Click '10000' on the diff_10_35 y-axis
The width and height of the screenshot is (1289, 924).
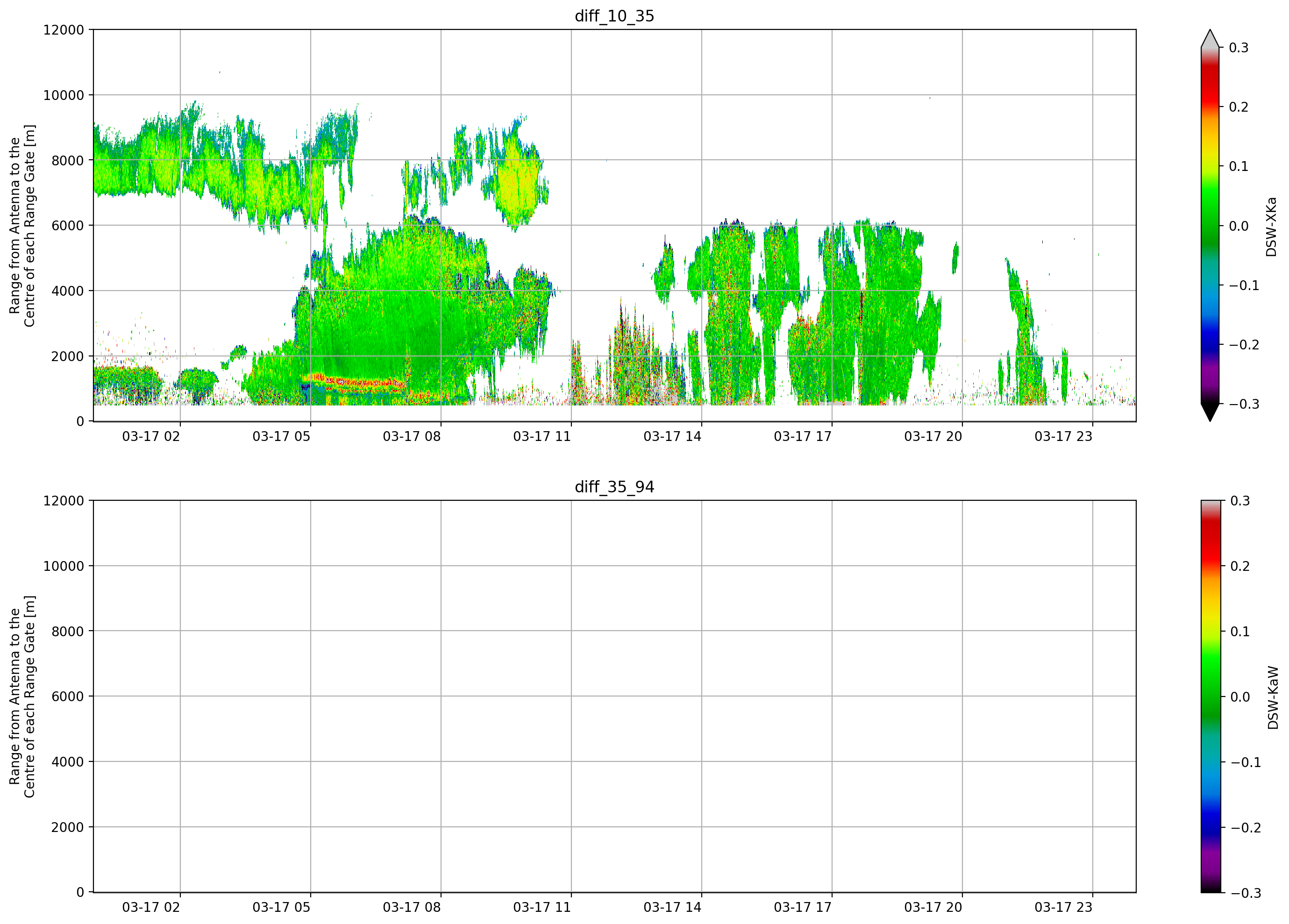point(64,95)
